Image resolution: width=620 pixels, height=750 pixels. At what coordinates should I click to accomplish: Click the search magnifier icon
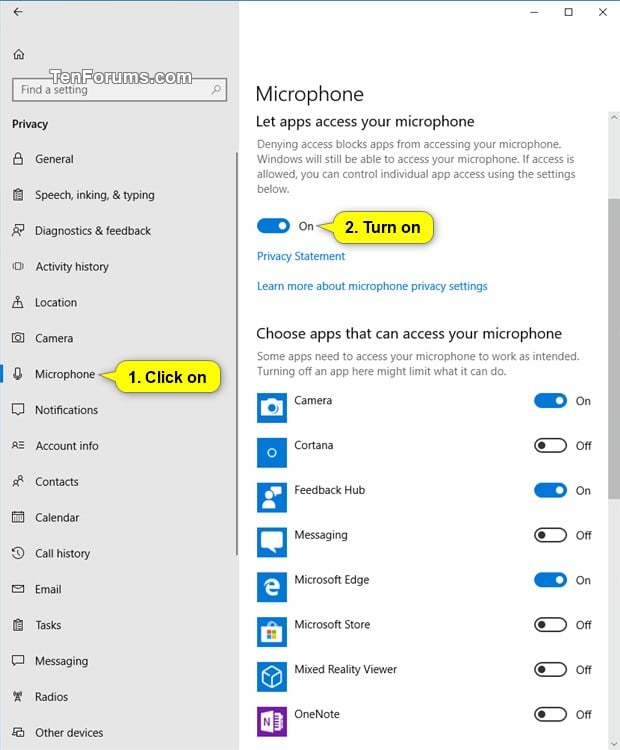(216, 89)
